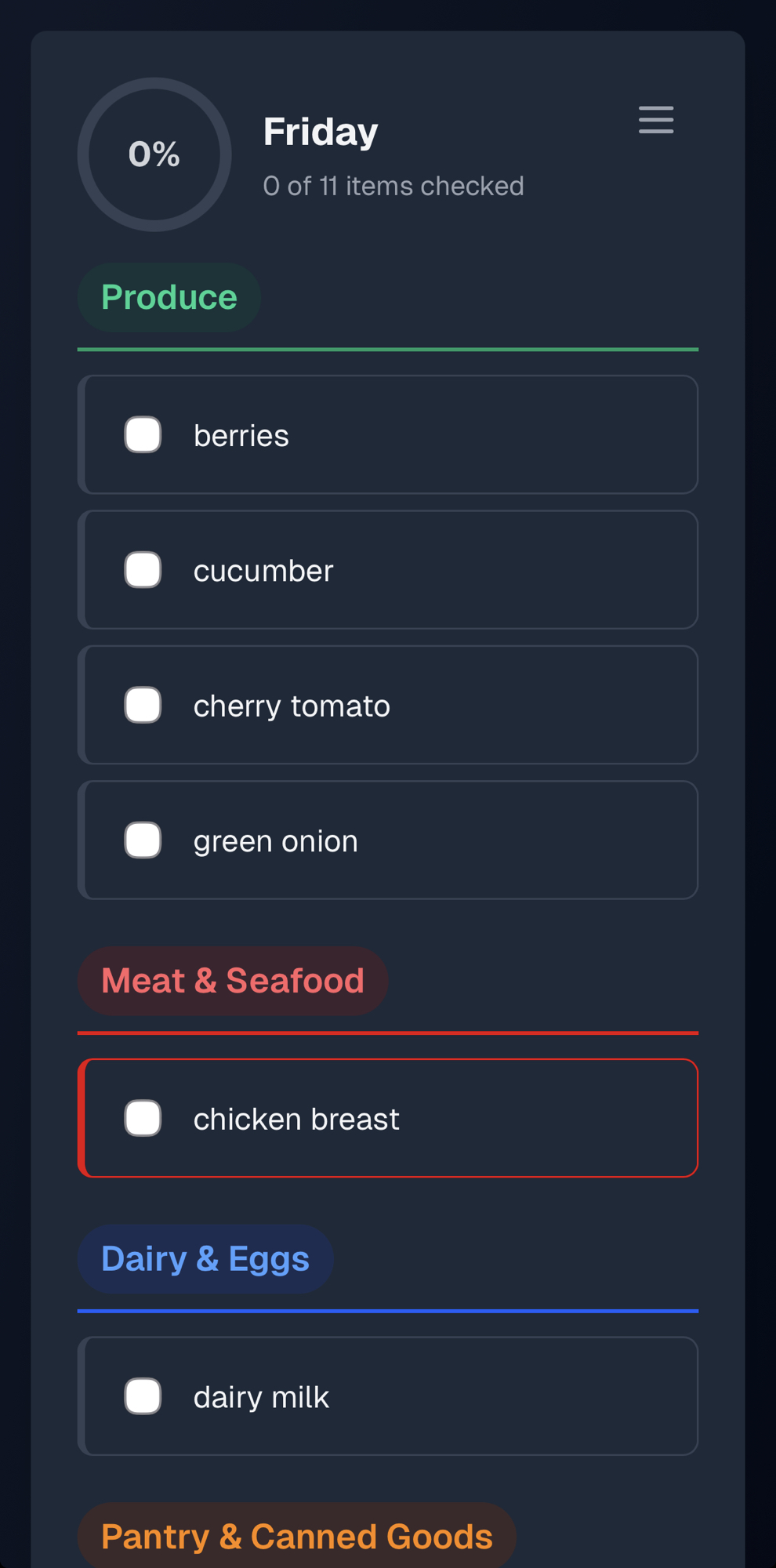Select the berries item row
Viewport: 776px width, 1568px height.
pyautogui.click(x=470, y=435)
